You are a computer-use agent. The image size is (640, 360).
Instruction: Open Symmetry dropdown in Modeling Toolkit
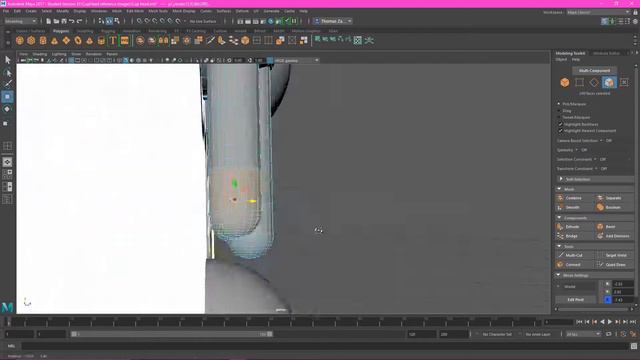pos(576,150)
